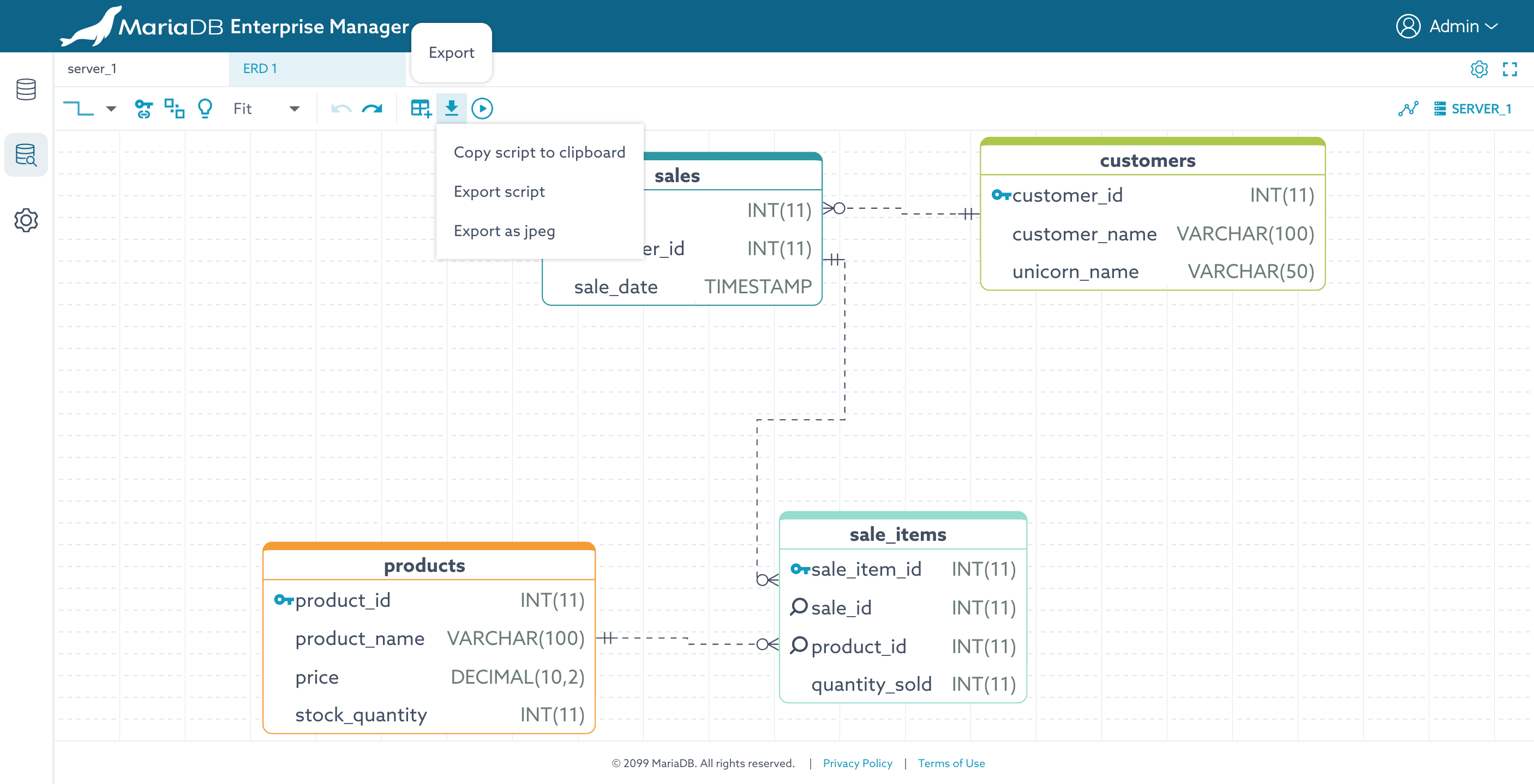This screenshot has width=1534, height=784.
Task: Toggle the foreign key link icon
Action: 143,108
